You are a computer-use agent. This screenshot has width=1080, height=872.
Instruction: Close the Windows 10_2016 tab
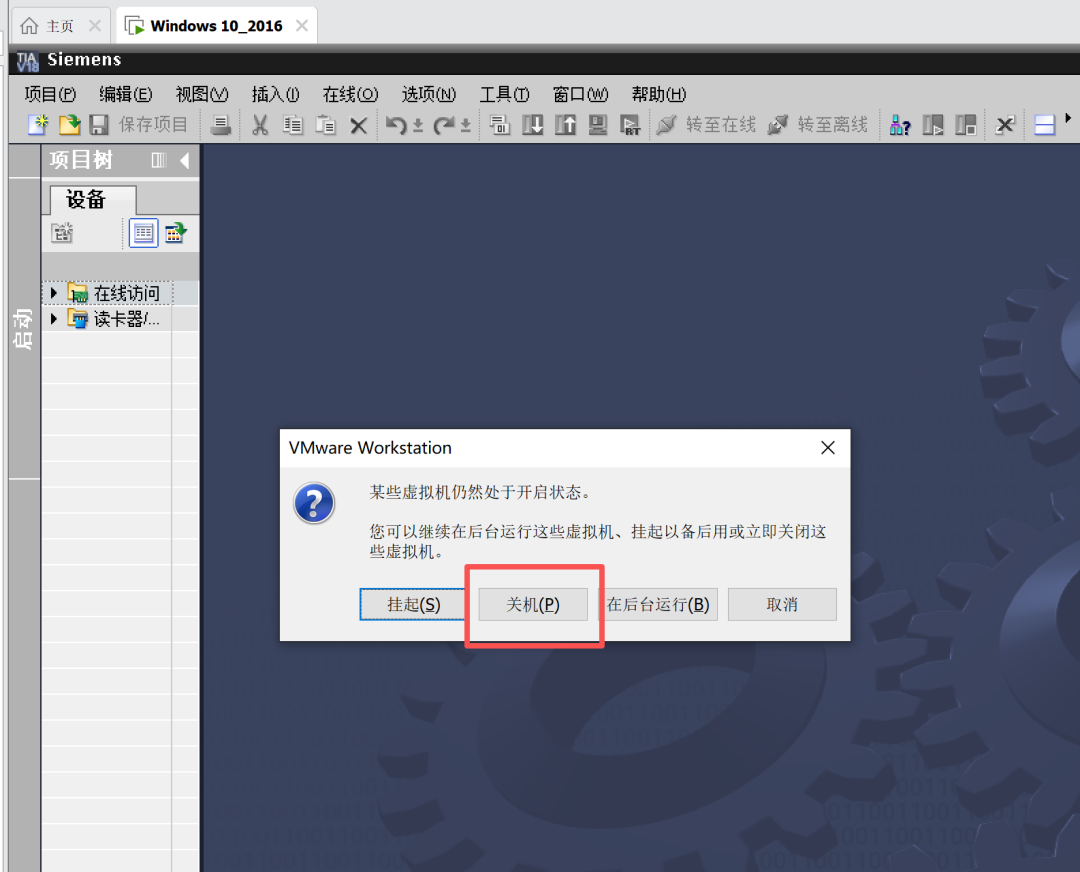(x=302, y=25)
